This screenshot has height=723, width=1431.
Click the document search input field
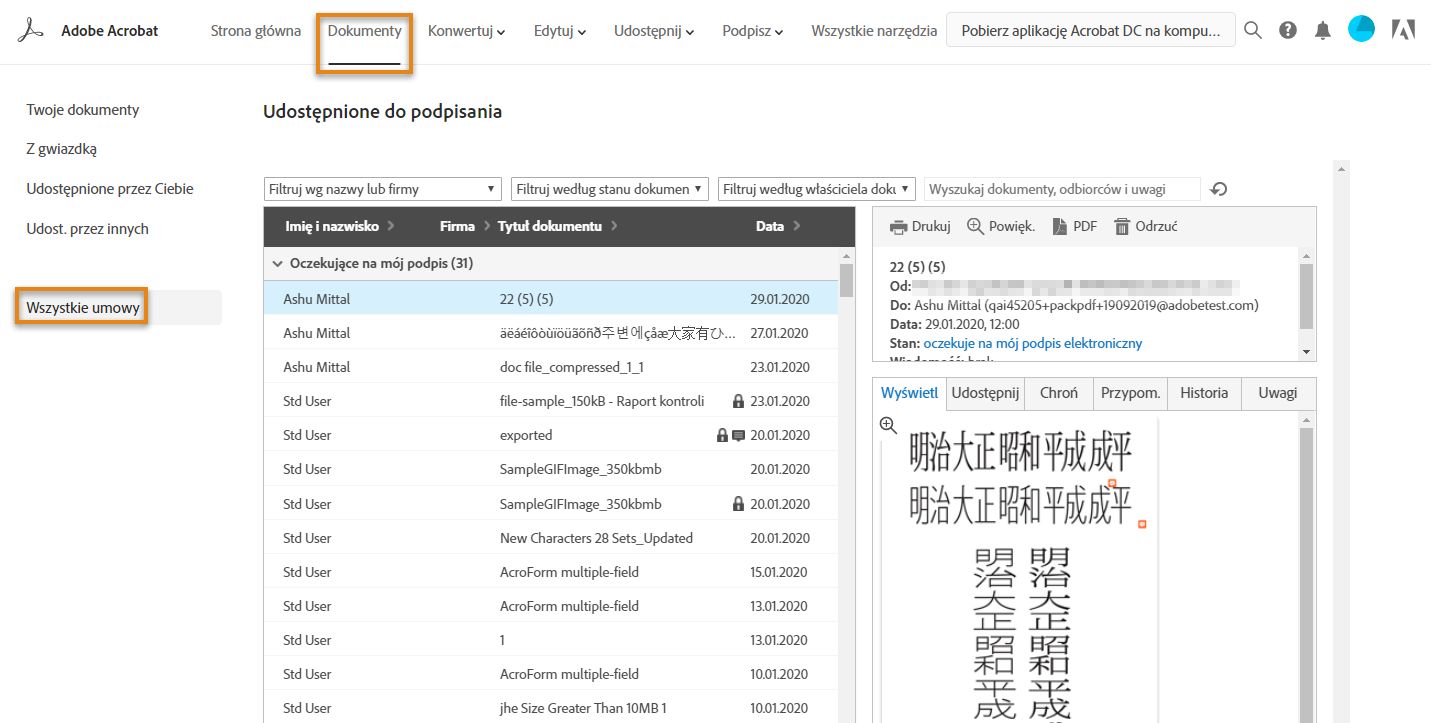tap(1062, 189)
